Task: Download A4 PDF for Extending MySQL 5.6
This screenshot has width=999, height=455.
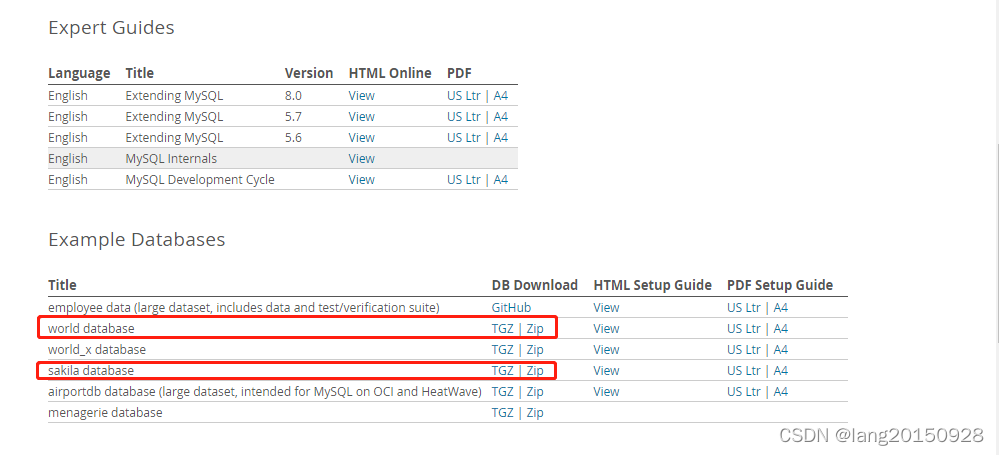Action: 501,138
